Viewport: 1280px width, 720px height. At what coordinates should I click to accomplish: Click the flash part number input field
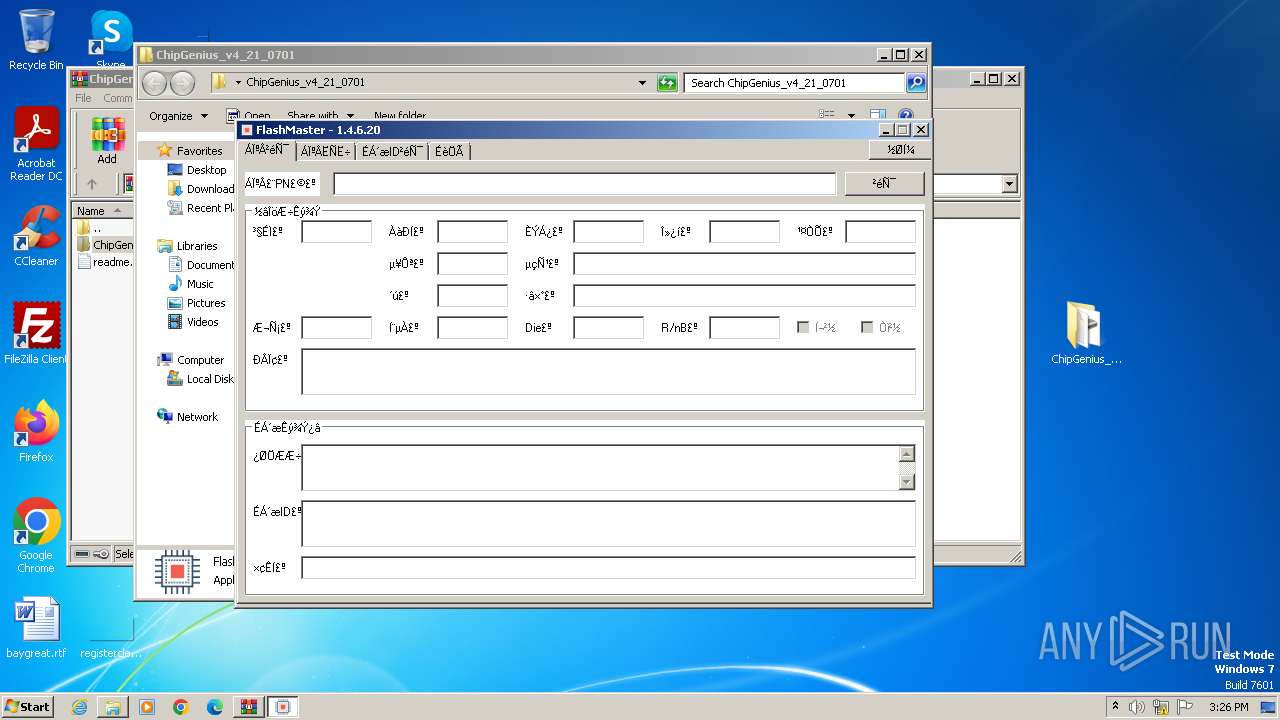pos(584,184)
